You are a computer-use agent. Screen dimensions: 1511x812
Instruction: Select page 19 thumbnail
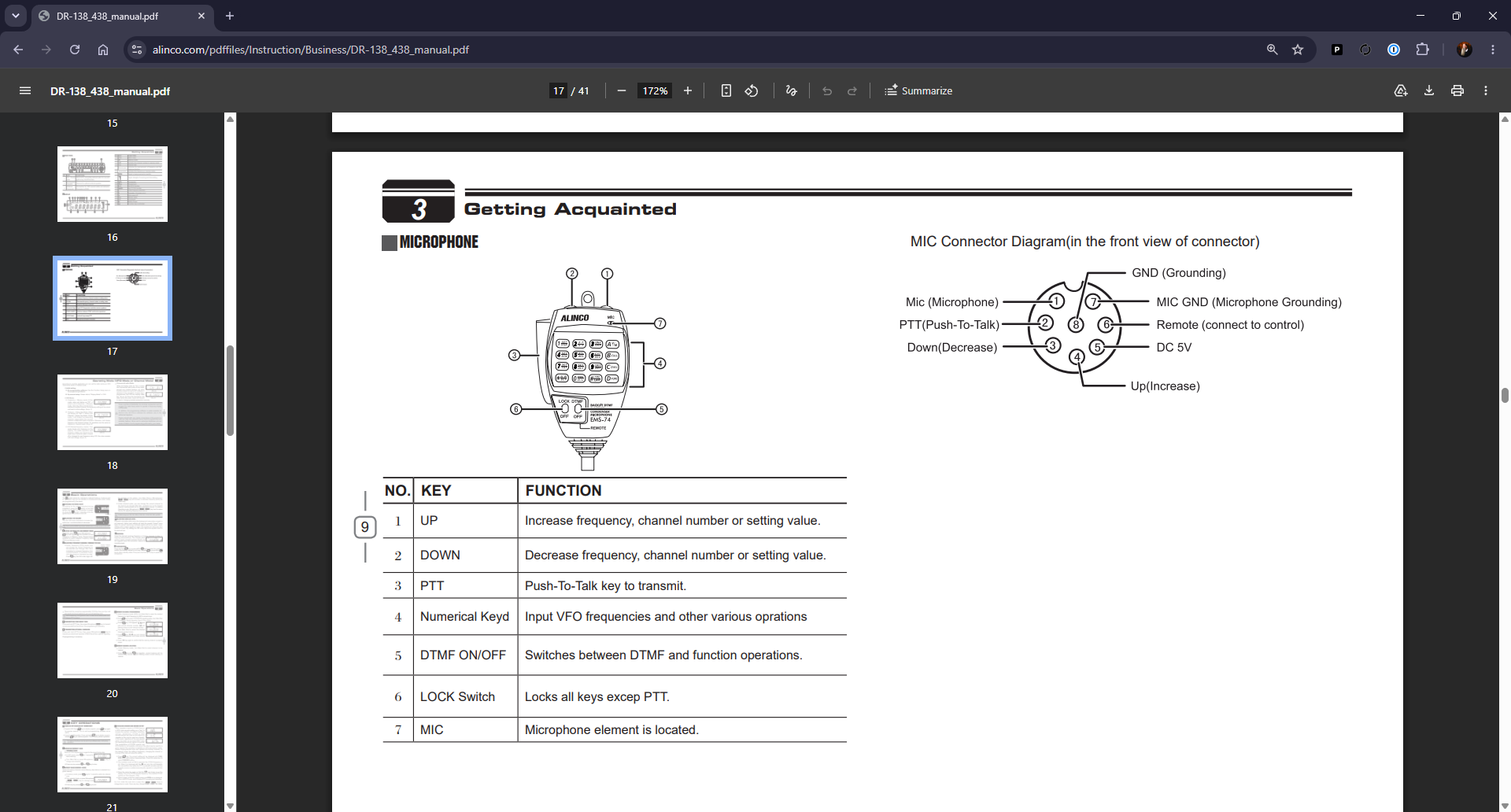113,526
